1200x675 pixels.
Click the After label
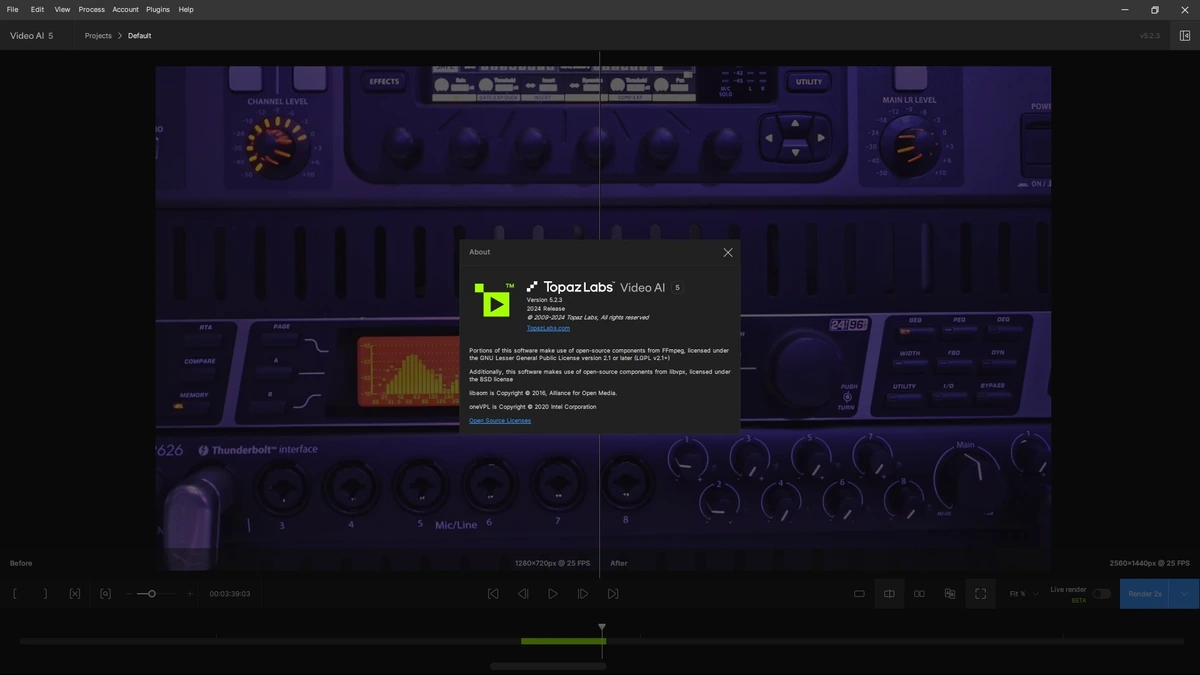pyautogui.click(x=619, y=563)
